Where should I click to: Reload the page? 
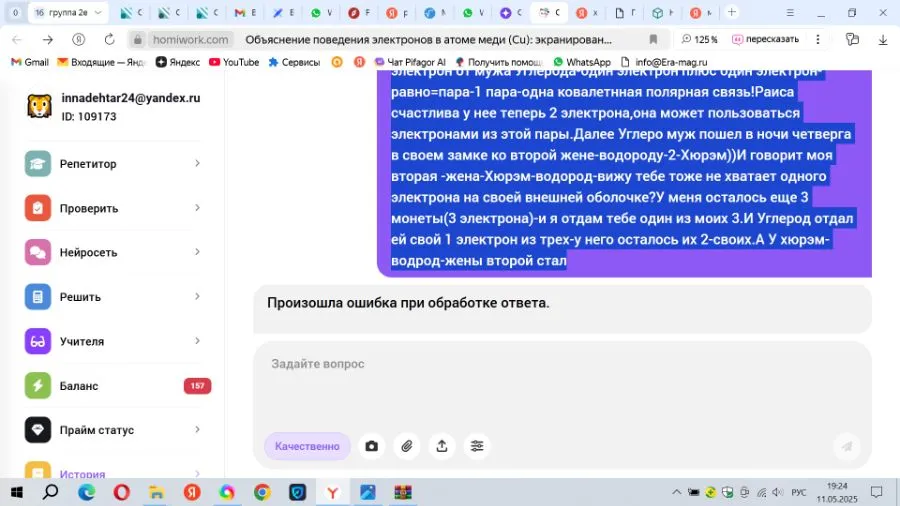pyautogui.click(x=109, y=39)
